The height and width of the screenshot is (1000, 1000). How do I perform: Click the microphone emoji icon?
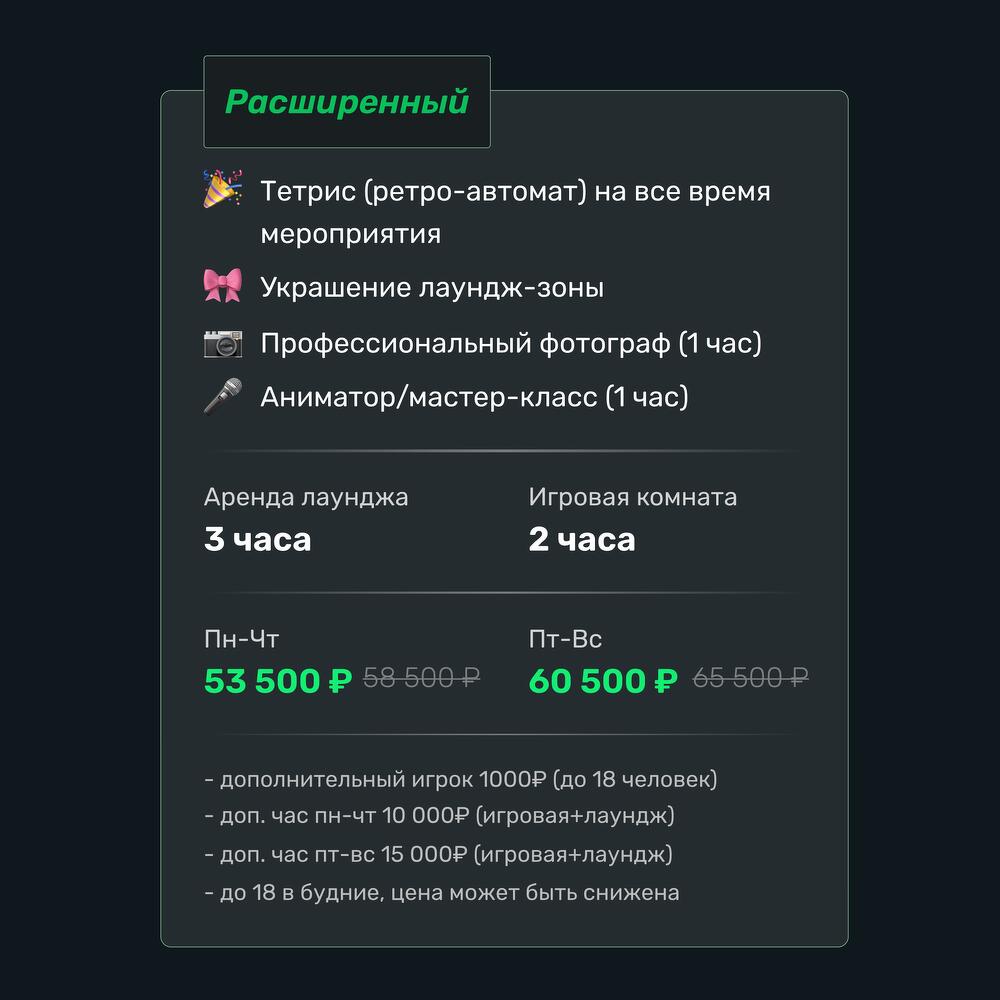[222, 396]
